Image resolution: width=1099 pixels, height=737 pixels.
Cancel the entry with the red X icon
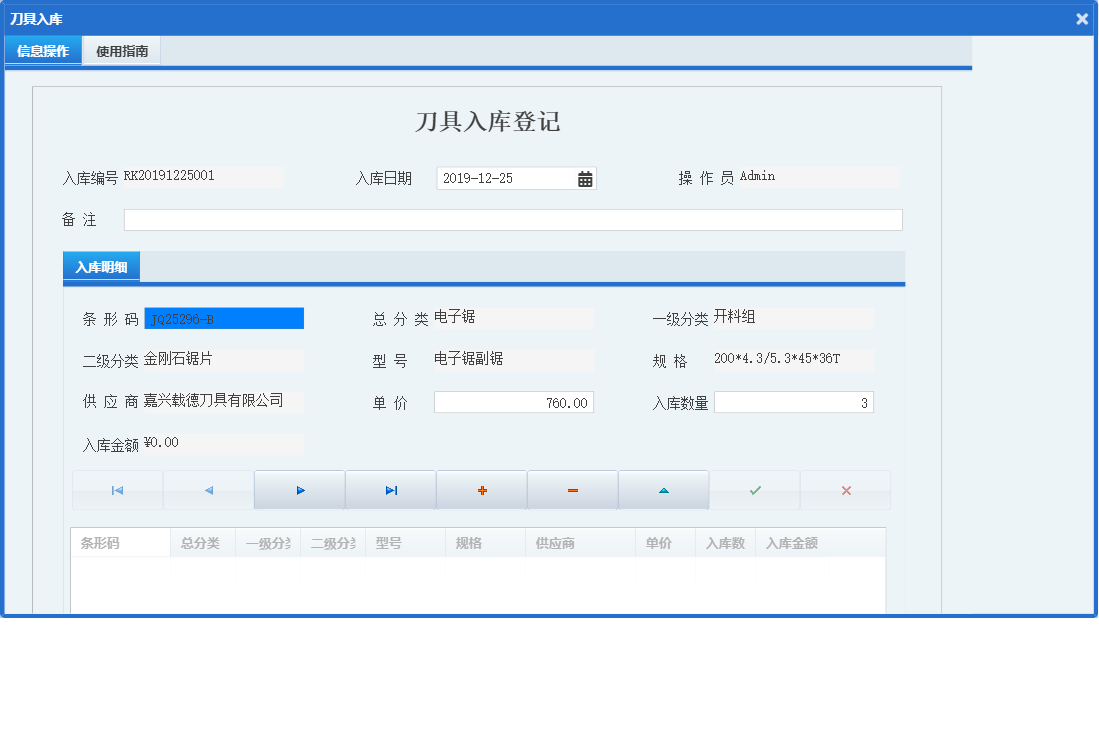click(845, 489)
